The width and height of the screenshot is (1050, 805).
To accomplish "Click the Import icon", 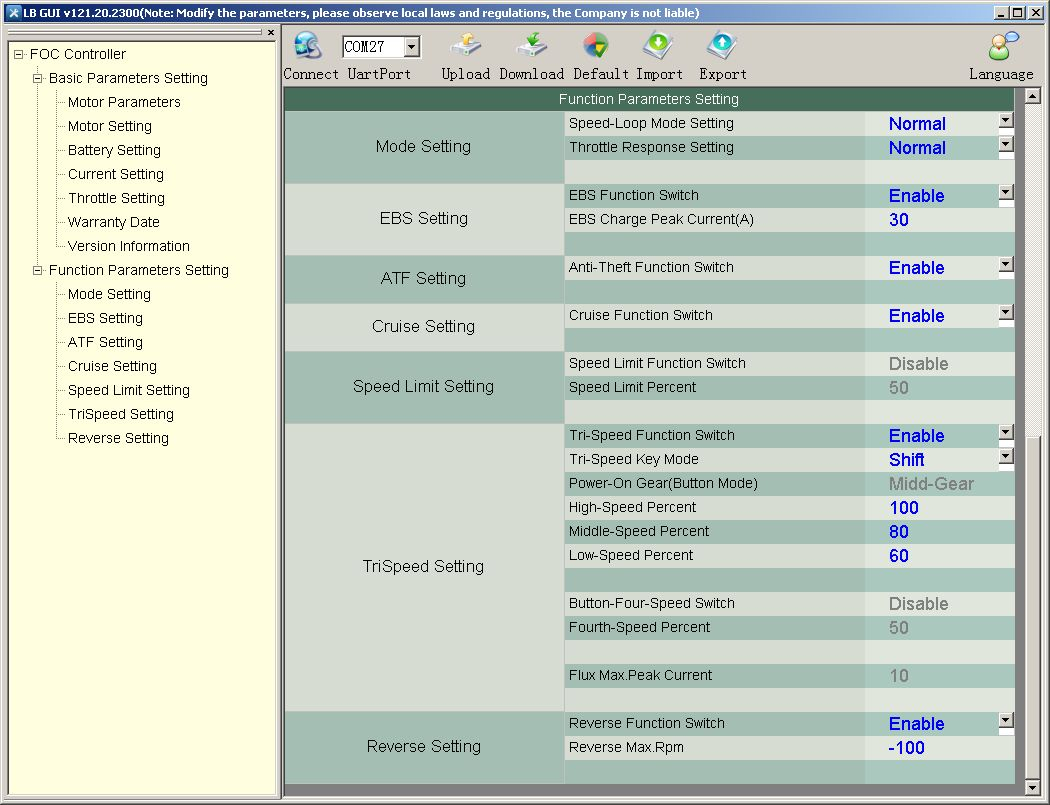I will (x=659, y=47).
